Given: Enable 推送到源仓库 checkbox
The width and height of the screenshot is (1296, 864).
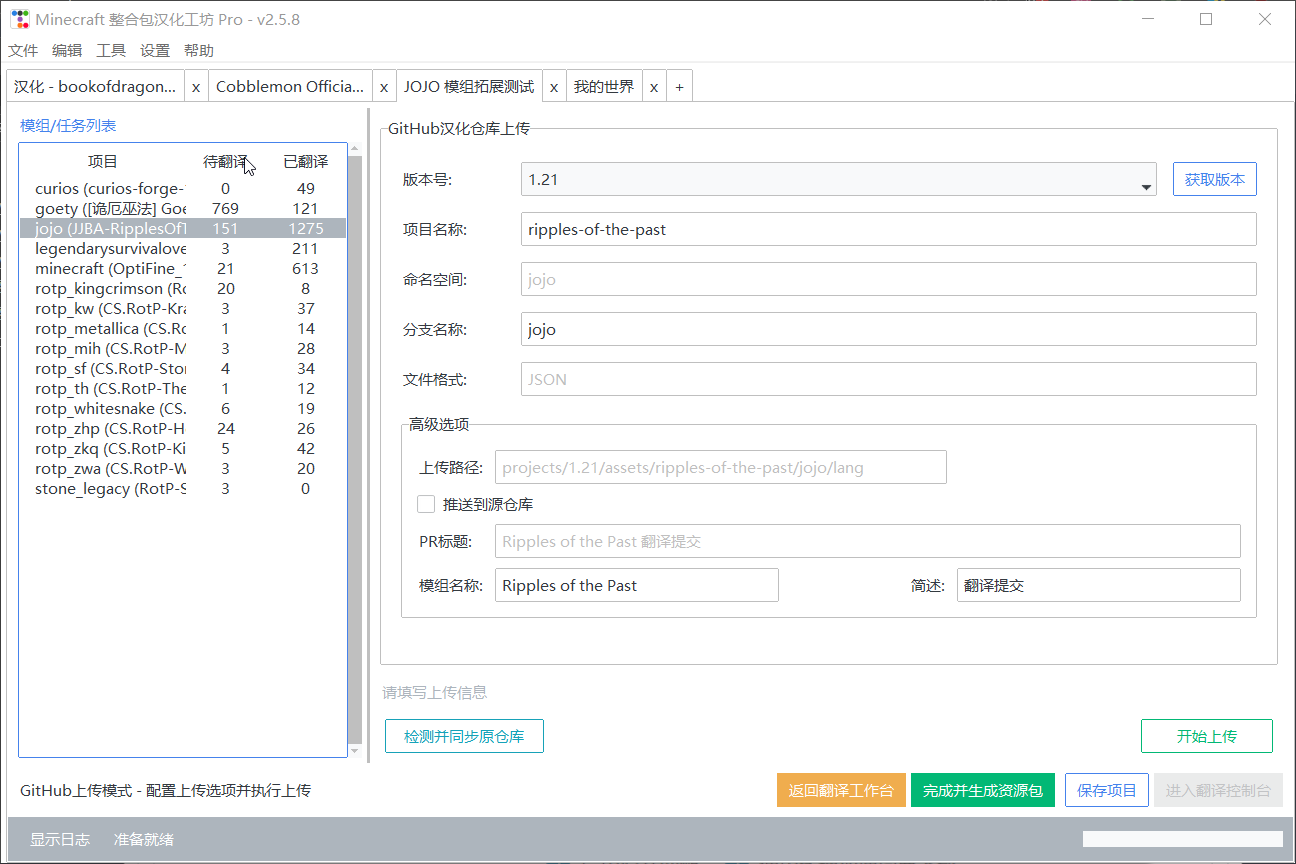Looking at the screenshot, I should (426, 504).
